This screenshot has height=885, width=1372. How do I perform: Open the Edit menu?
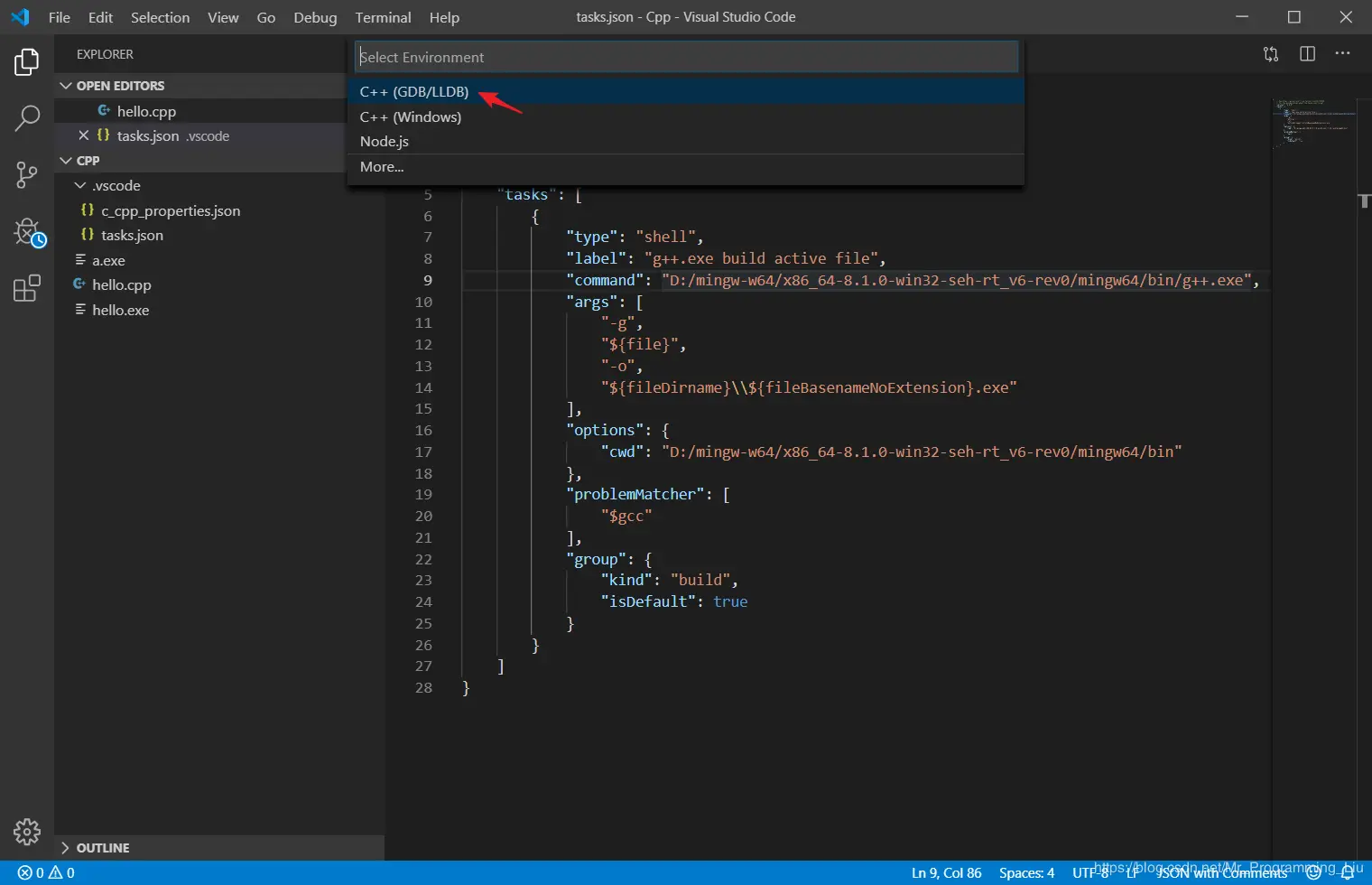coord(100,17)
